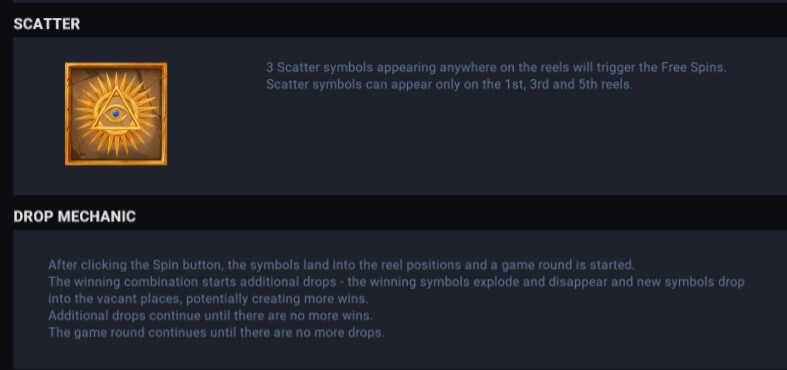
Task: Select the SCATTER section heading
Action: click(x=47, y=24)
